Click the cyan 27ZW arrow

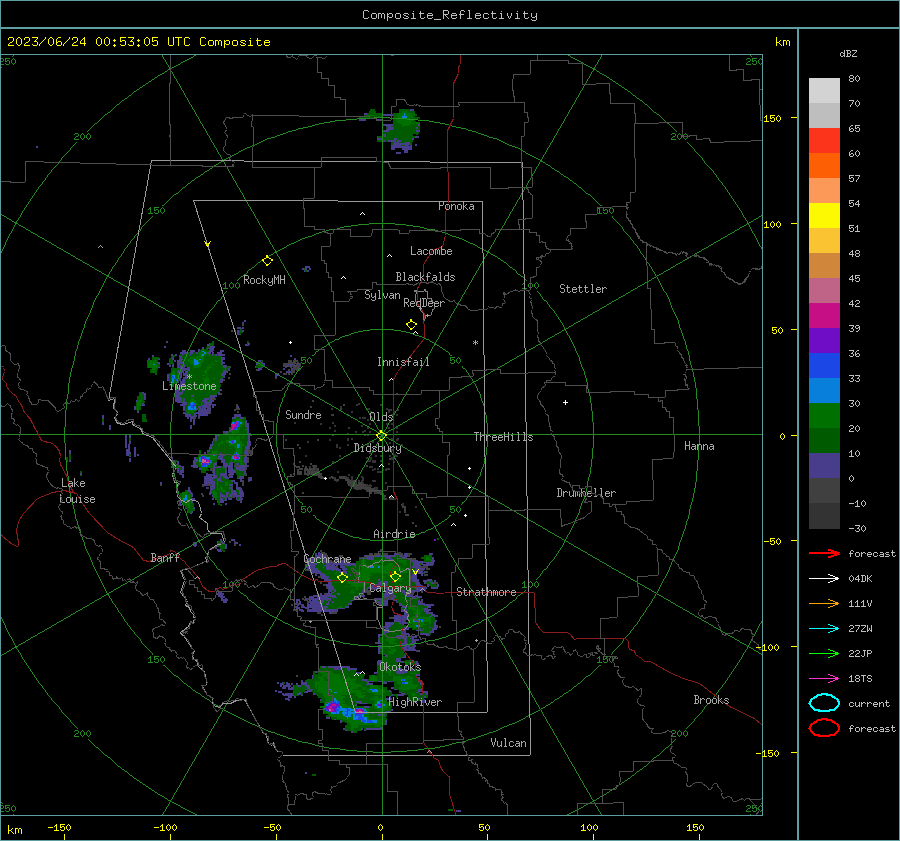pos(824,629)
